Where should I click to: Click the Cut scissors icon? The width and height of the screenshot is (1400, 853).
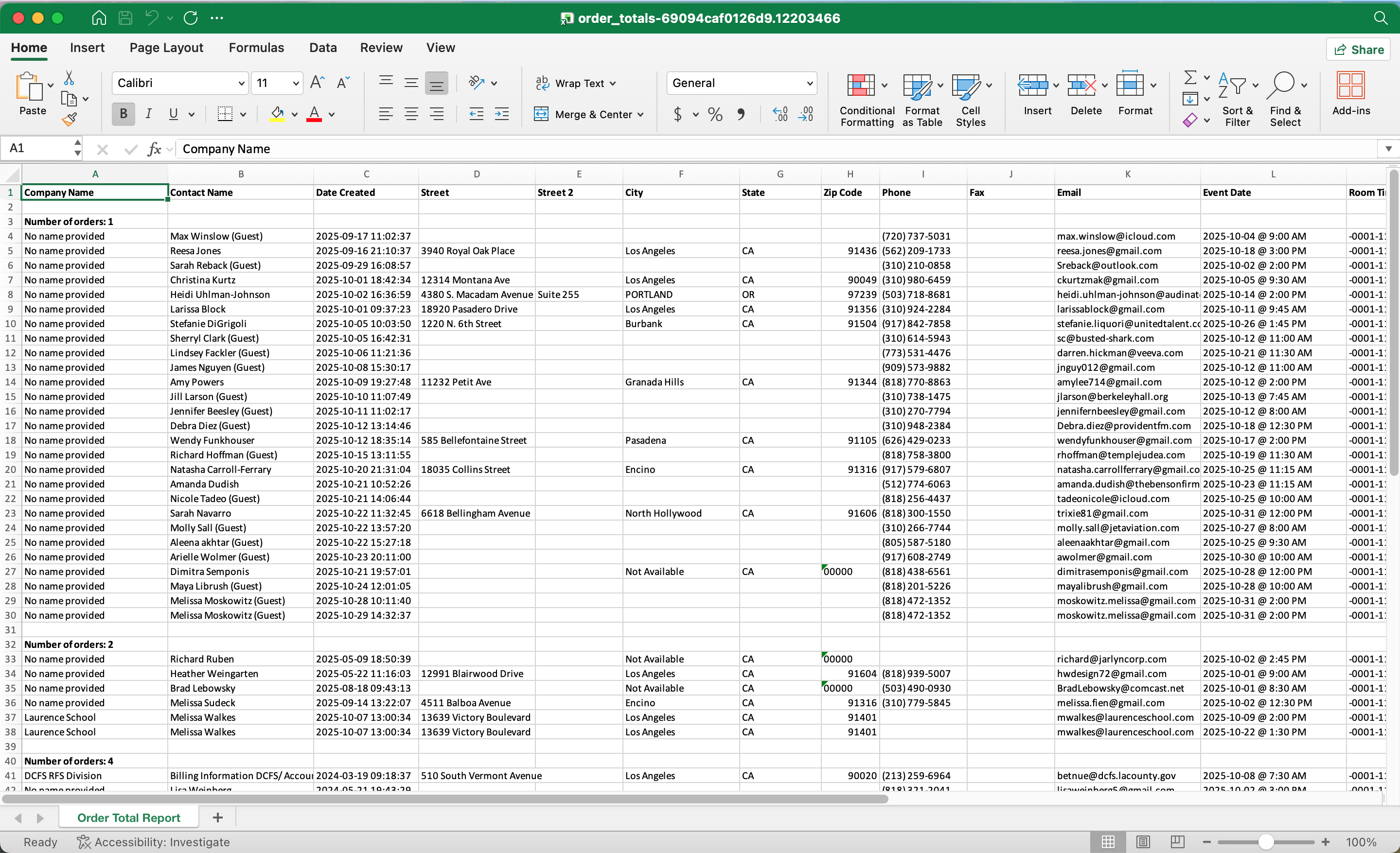69,78
